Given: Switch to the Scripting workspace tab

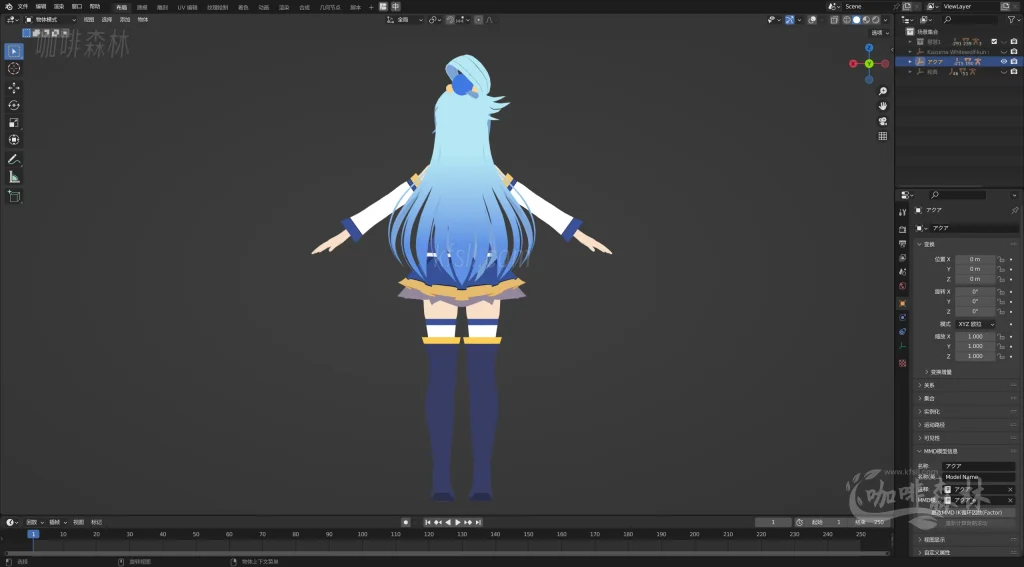Looking at the screenshot, I should 355,7.
